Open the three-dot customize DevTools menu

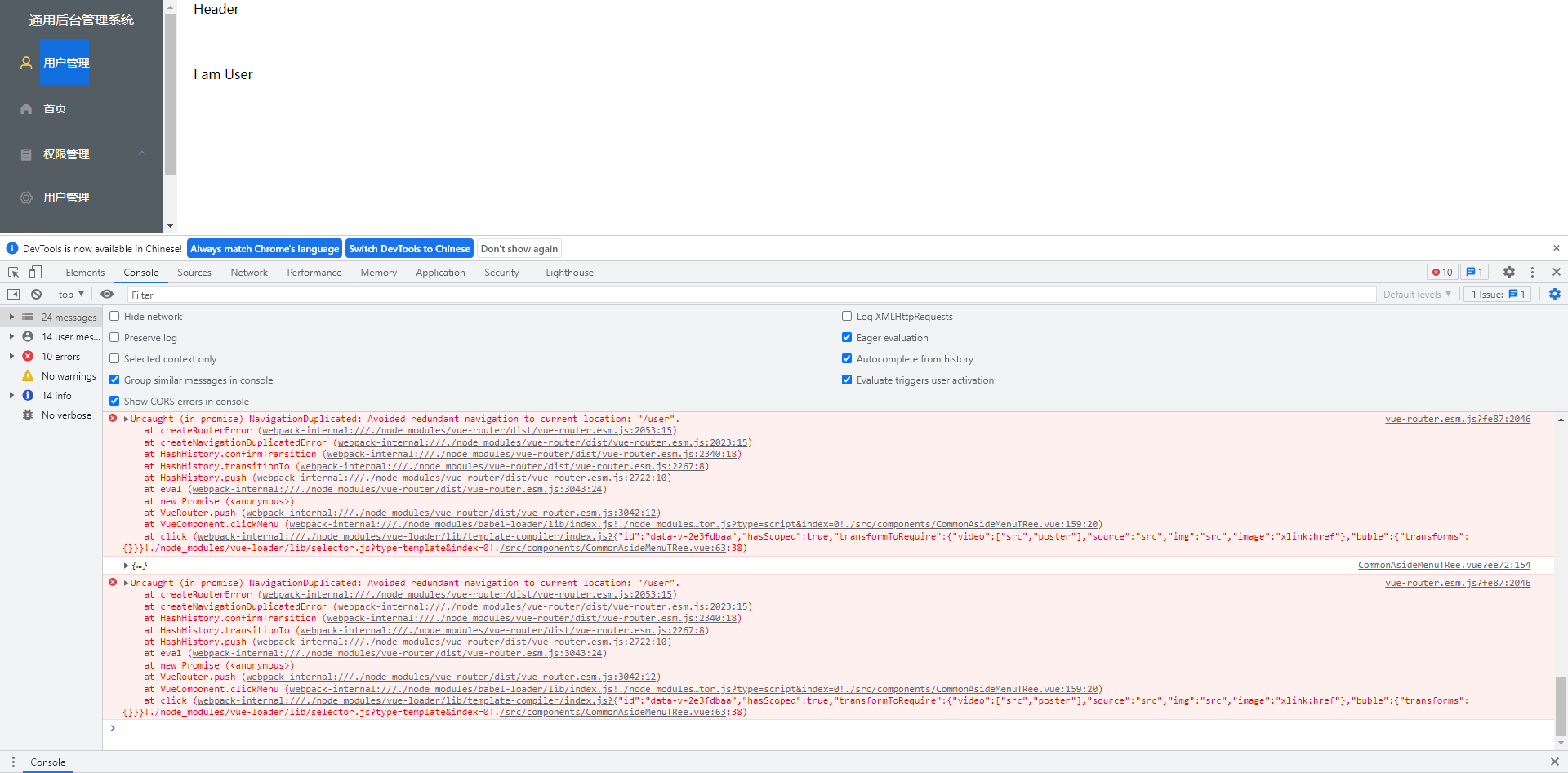pyautogui.click(x=1533, y=271)
